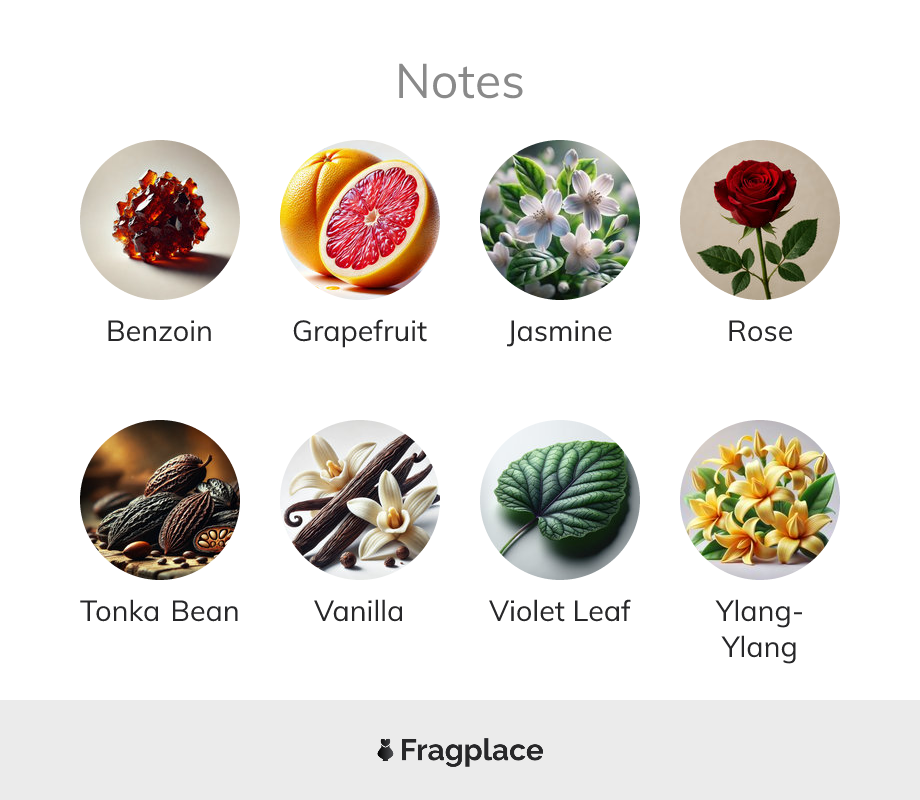
Task: Select the Tonka Bean image
Action: [x=160, y=499]
